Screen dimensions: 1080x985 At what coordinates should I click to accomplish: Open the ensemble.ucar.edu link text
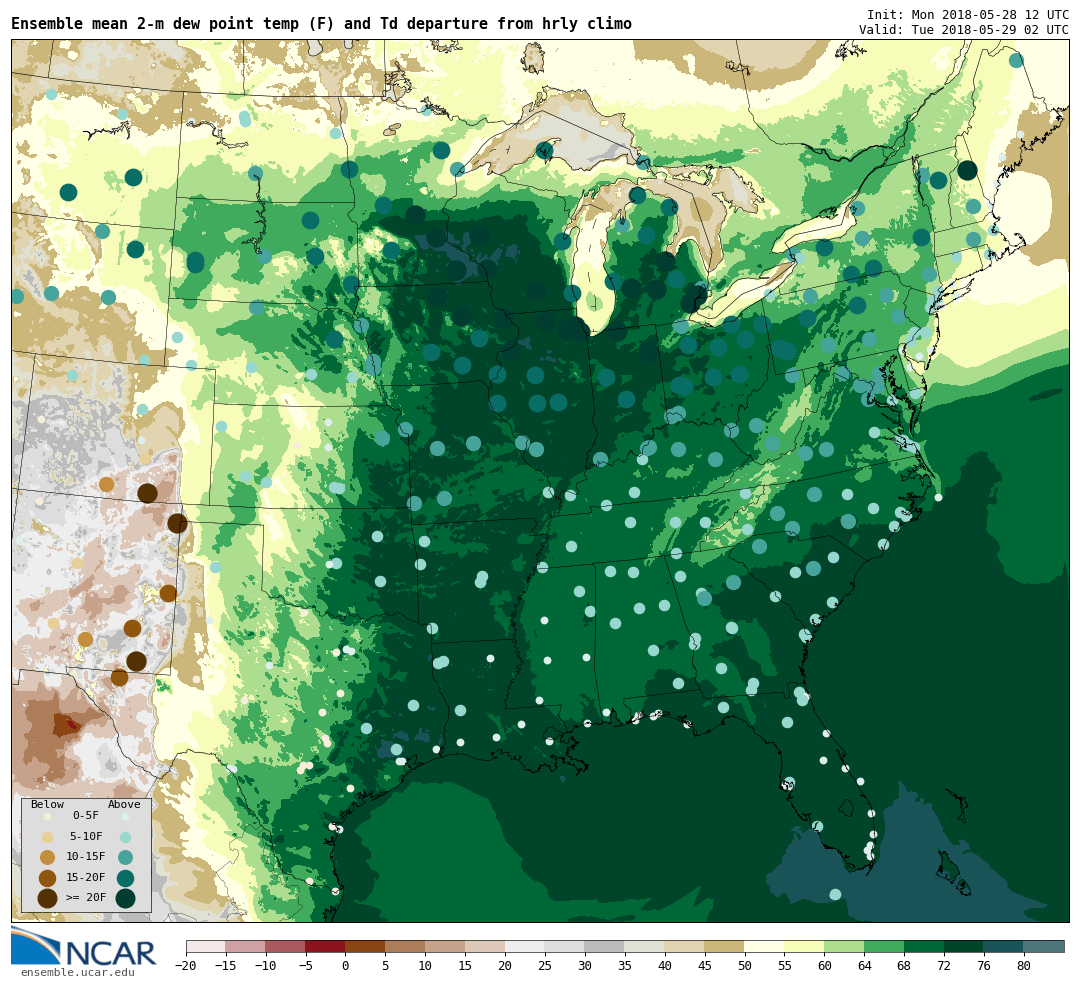point(77,973)
